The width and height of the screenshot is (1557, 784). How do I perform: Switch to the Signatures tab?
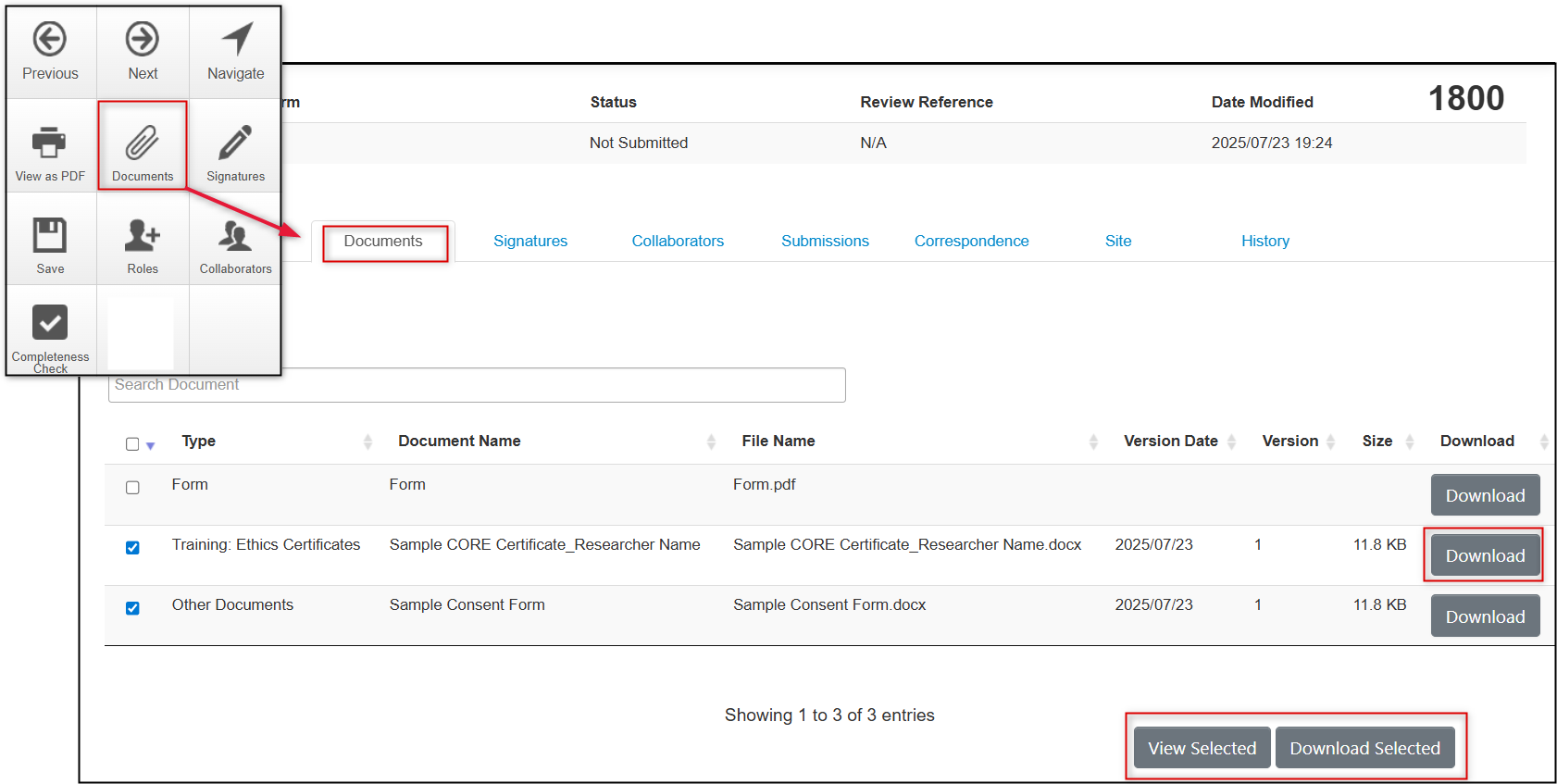[530, 241]
